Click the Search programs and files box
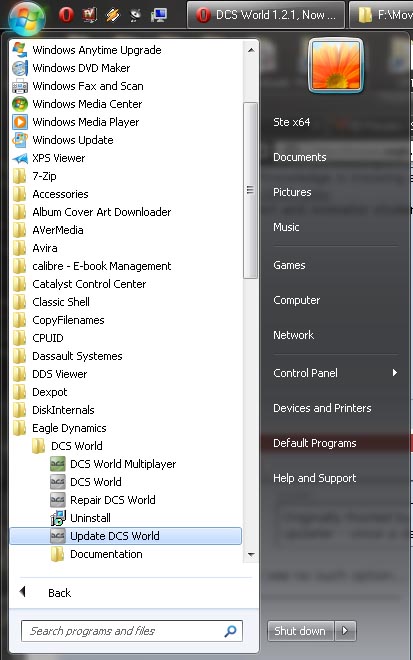 [132, 631]
